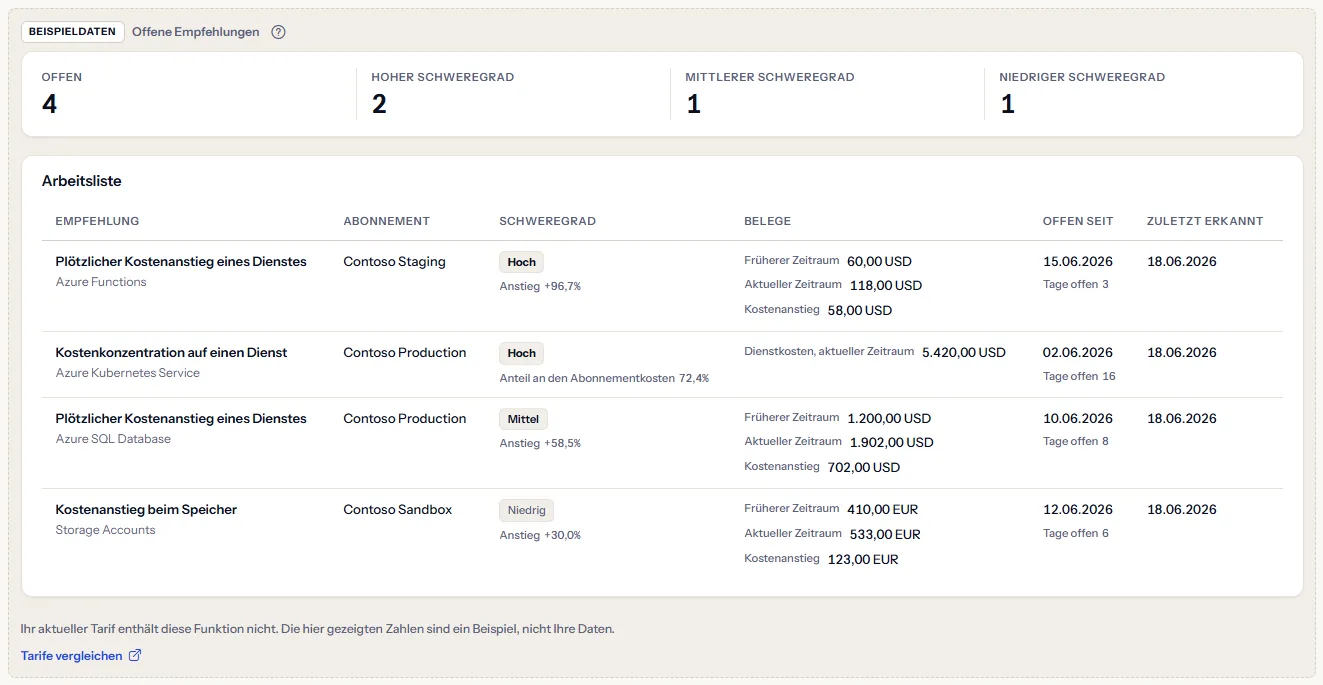Click the NIEDRIGER SCHWEREGRAD count

[1007, 104]
